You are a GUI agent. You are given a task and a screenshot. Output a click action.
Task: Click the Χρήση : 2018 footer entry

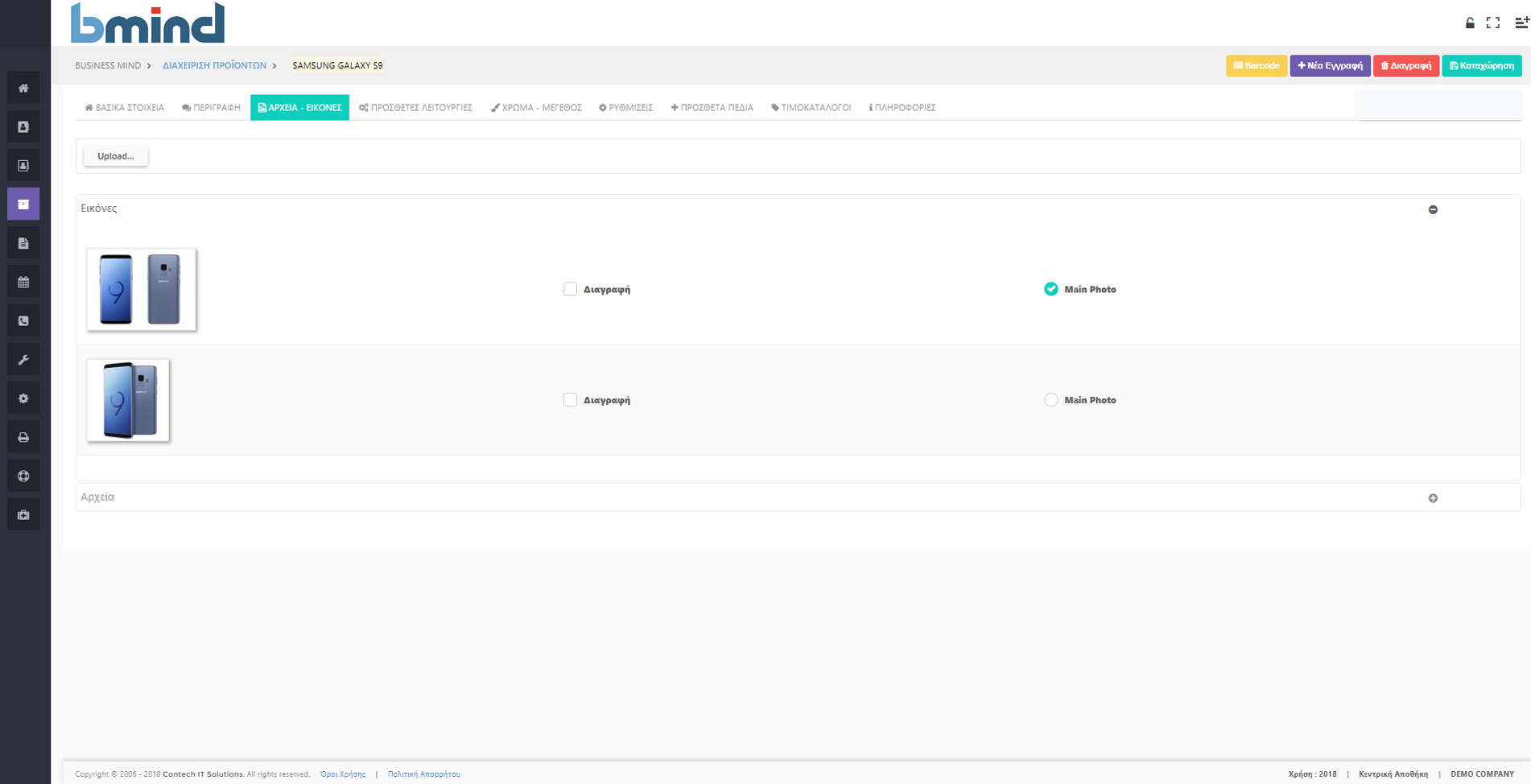point(1312,774)
